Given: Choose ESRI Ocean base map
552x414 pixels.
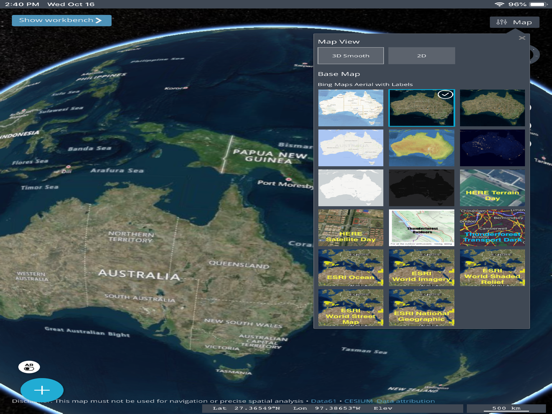Looking at the screenshot, I should click(351, 268).
